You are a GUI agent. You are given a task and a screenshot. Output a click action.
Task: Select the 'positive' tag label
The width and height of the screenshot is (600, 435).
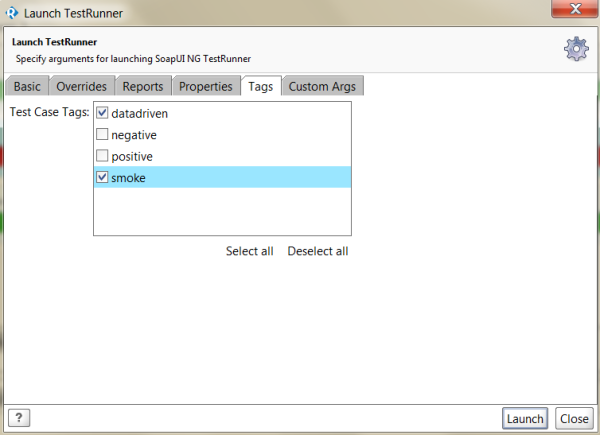pyautogui.click(x=132, y=156)
